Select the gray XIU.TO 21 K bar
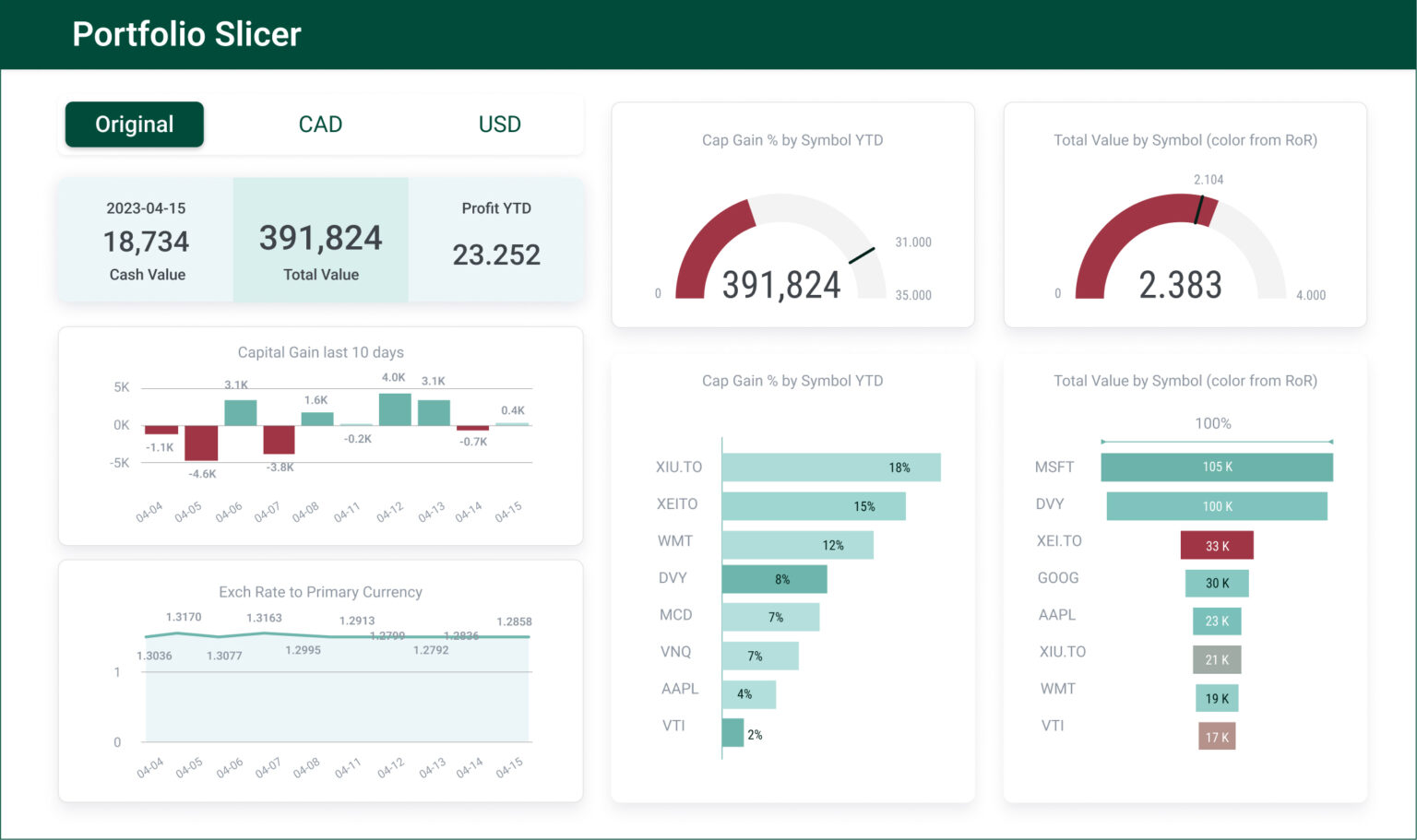 (1217, 659)
